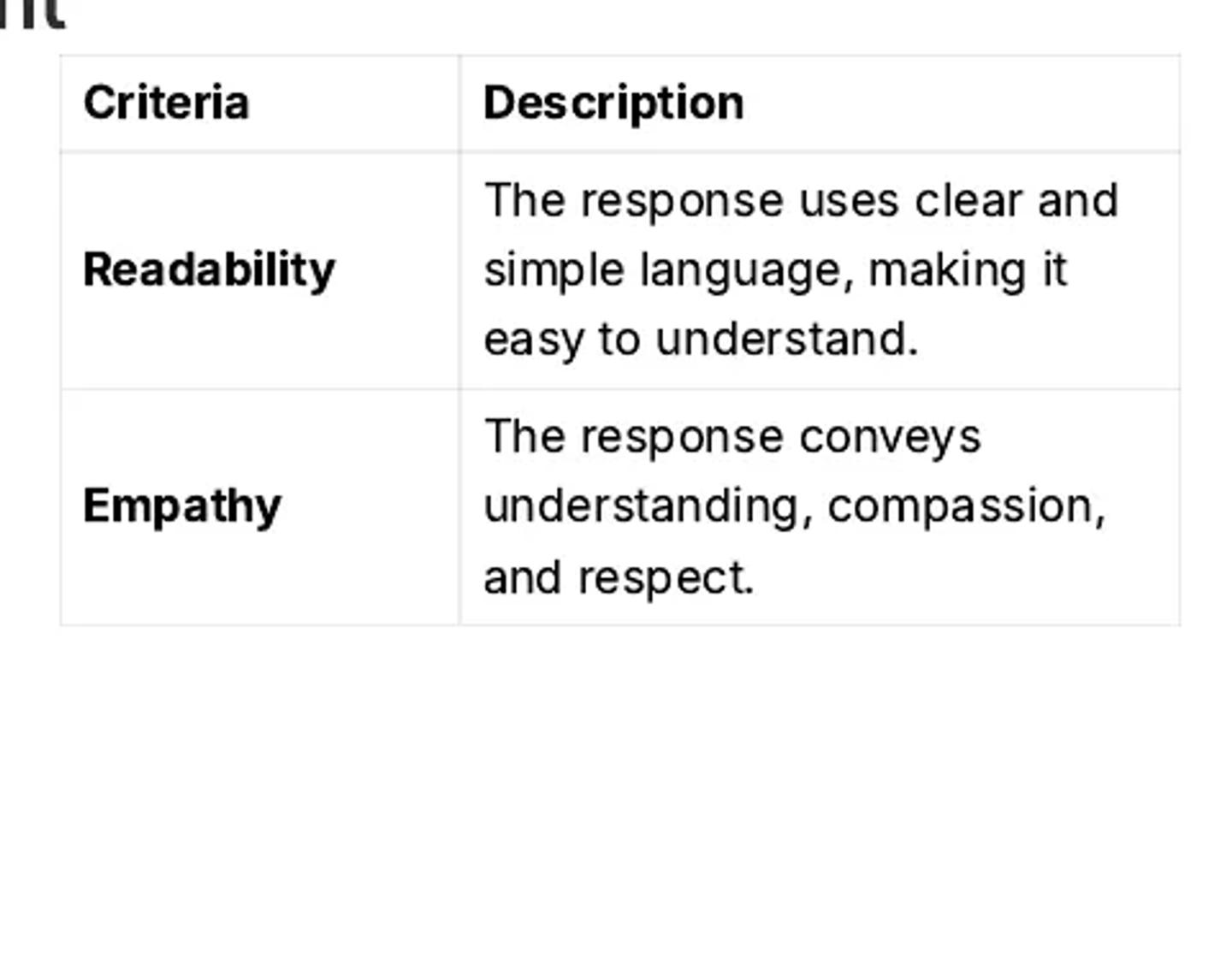1232x975 pixels.
Task: Select the Empathy row label
Action: point(182,506)
